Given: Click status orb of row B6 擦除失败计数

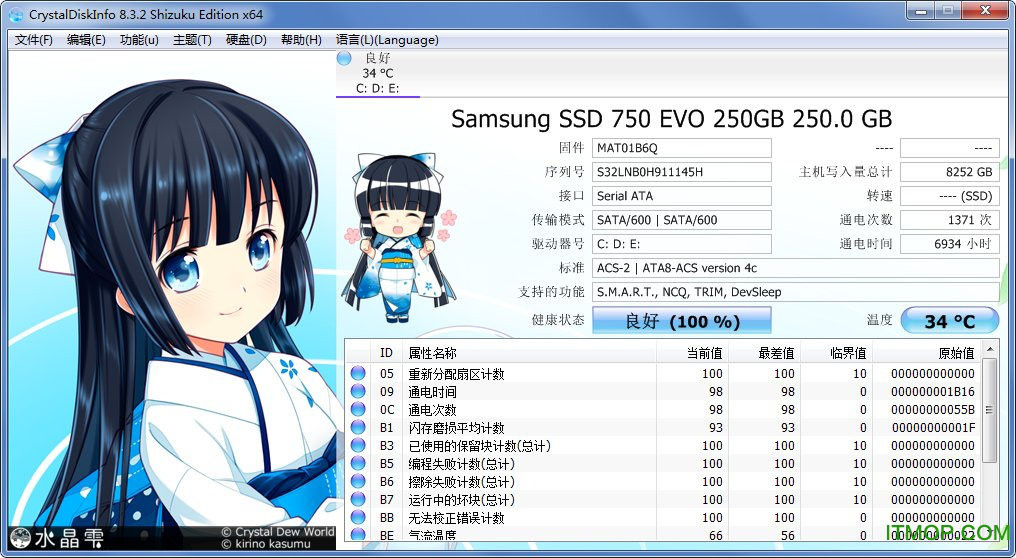Looking at the screenshot, I should 358,482.
